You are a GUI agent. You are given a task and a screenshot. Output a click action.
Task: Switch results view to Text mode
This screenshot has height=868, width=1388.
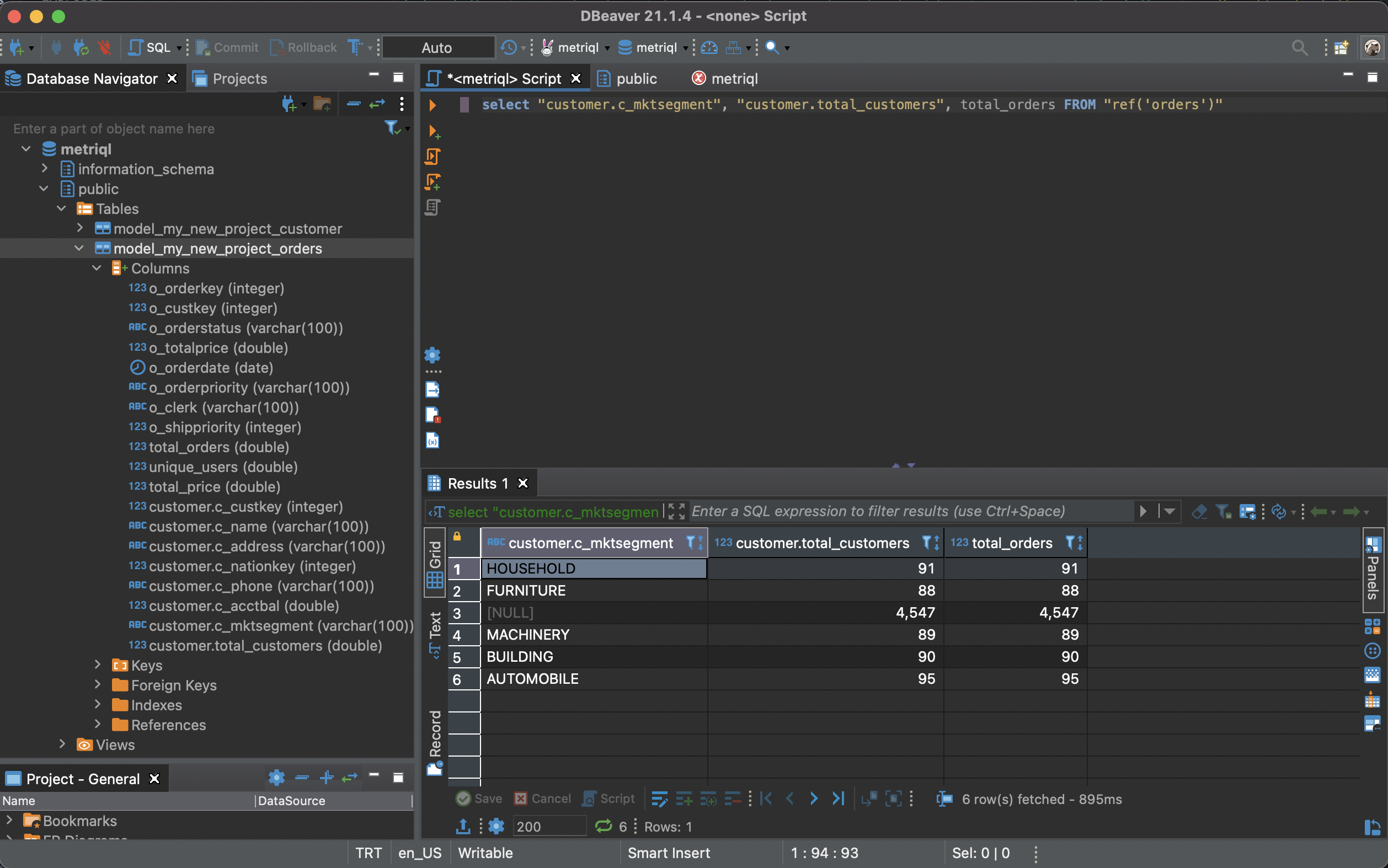pos(435,634)
